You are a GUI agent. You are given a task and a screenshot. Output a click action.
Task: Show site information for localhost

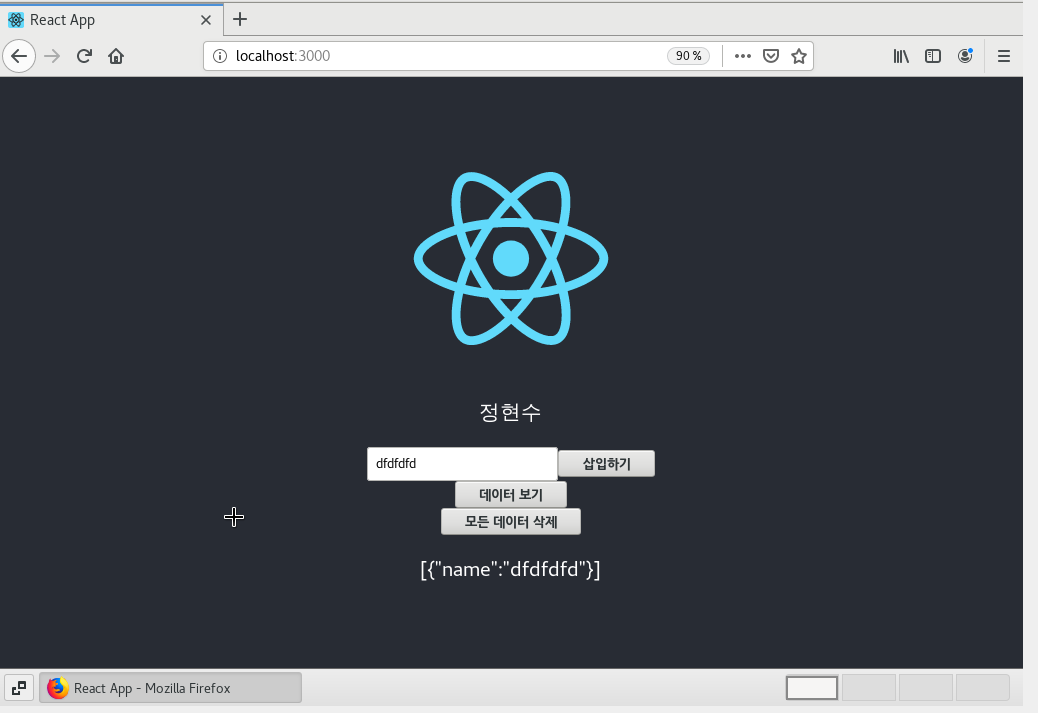[220, 56]
